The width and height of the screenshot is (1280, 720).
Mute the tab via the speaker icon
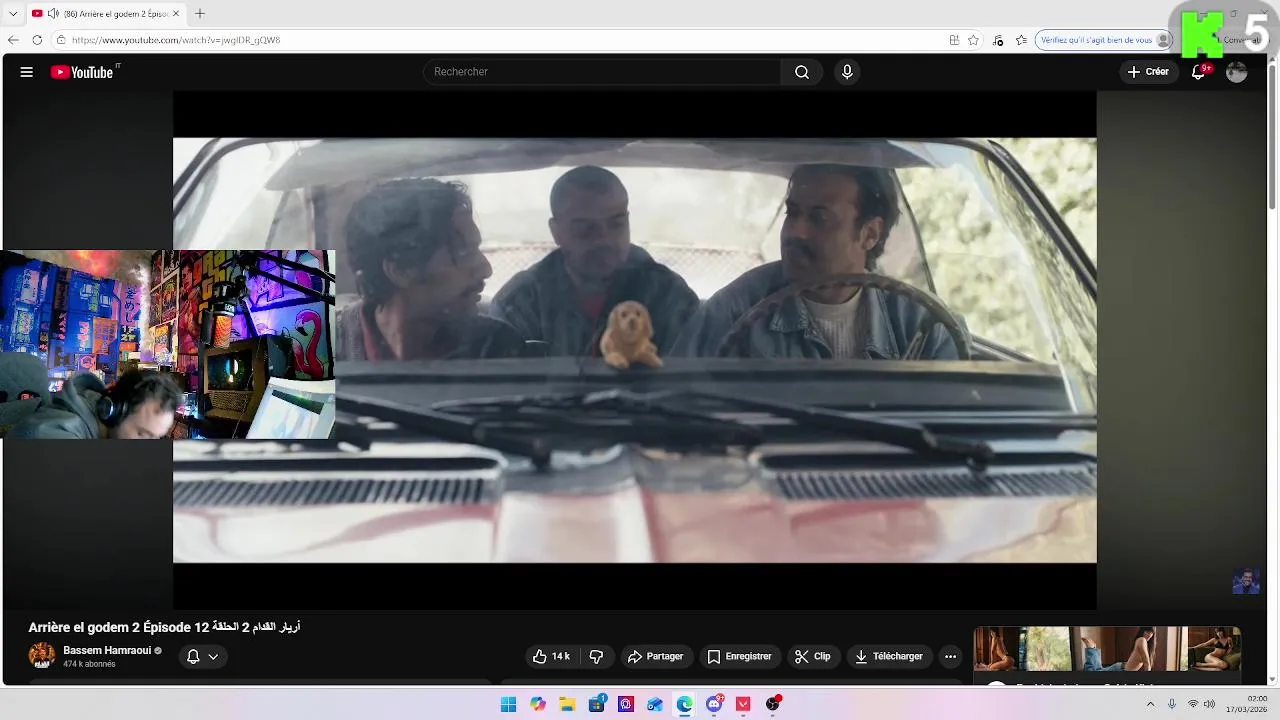[x=53, y=14]
